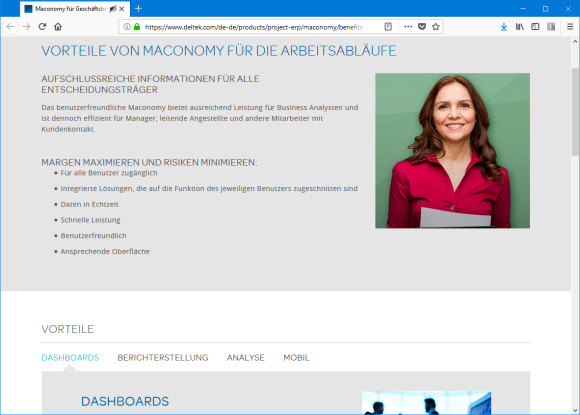Image resolution: width=580 pixels, height=415 pixels.
Task: Toggle reader view in address bar
Action: 388,27
